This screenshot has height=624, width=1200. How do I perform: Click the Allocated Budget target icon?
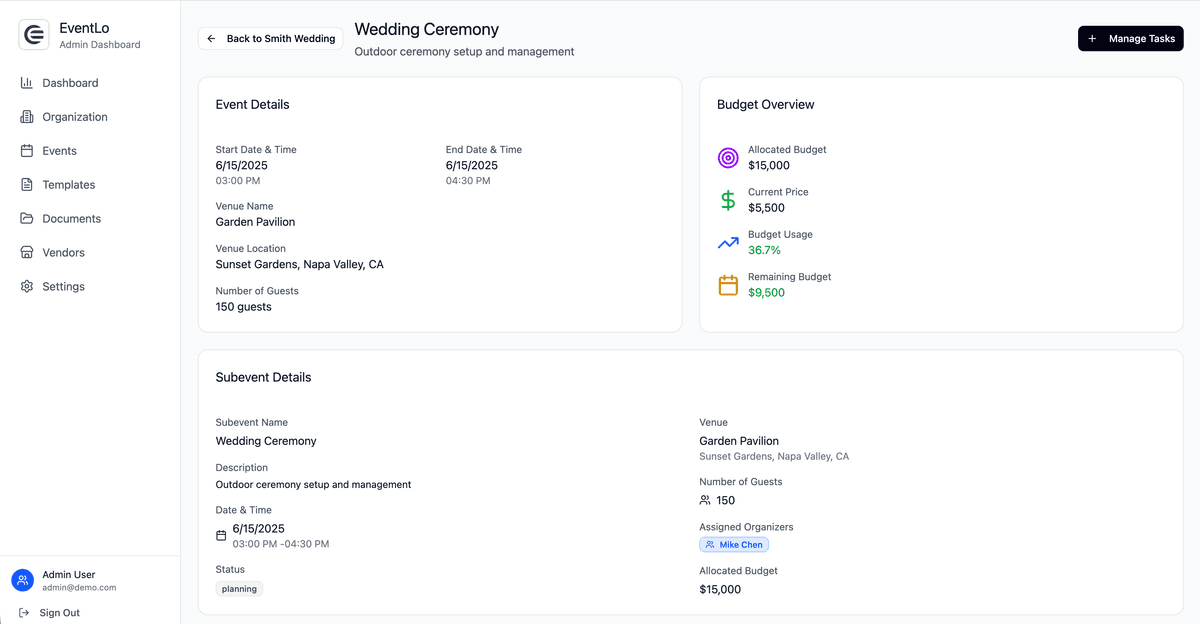[x=727, y=157]
